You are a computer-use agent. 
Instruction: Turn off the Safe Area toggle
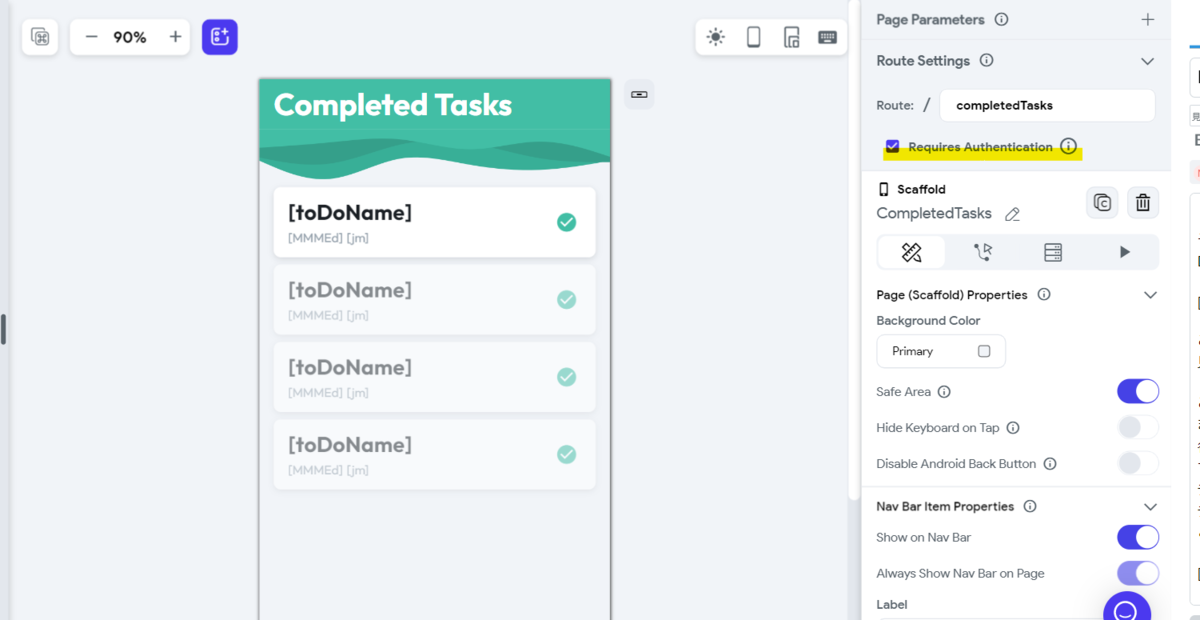tap(1138, 391)
